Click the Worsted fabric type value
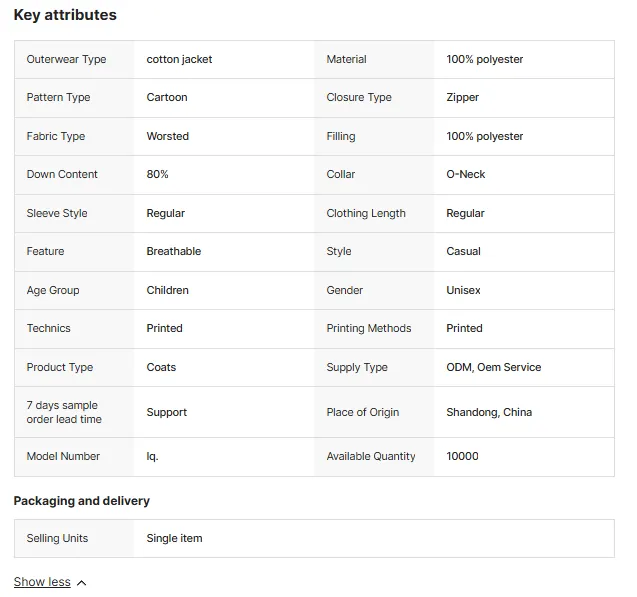Image resolution: width=637 pixels, height=597 pixels. coord(167,136)
